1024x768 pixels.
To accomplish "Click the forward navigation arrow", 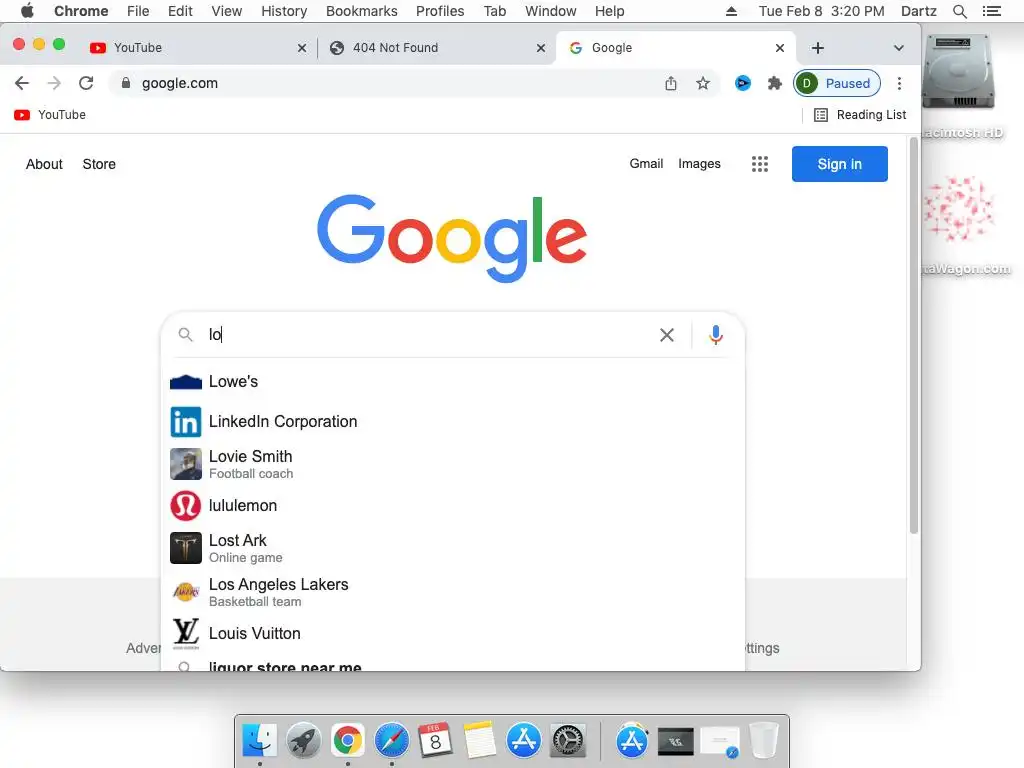I will (x=54, y=83).
